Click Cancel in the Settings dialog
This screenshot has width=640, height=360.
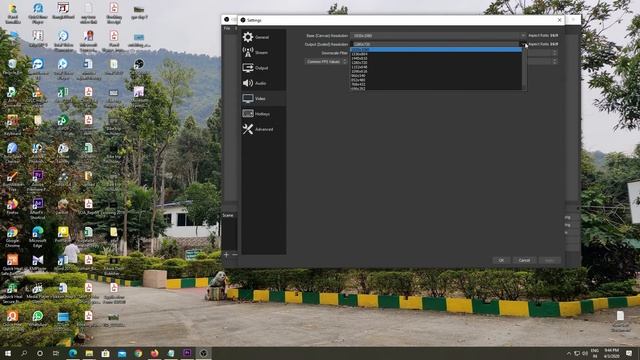(x=524, y=260)
